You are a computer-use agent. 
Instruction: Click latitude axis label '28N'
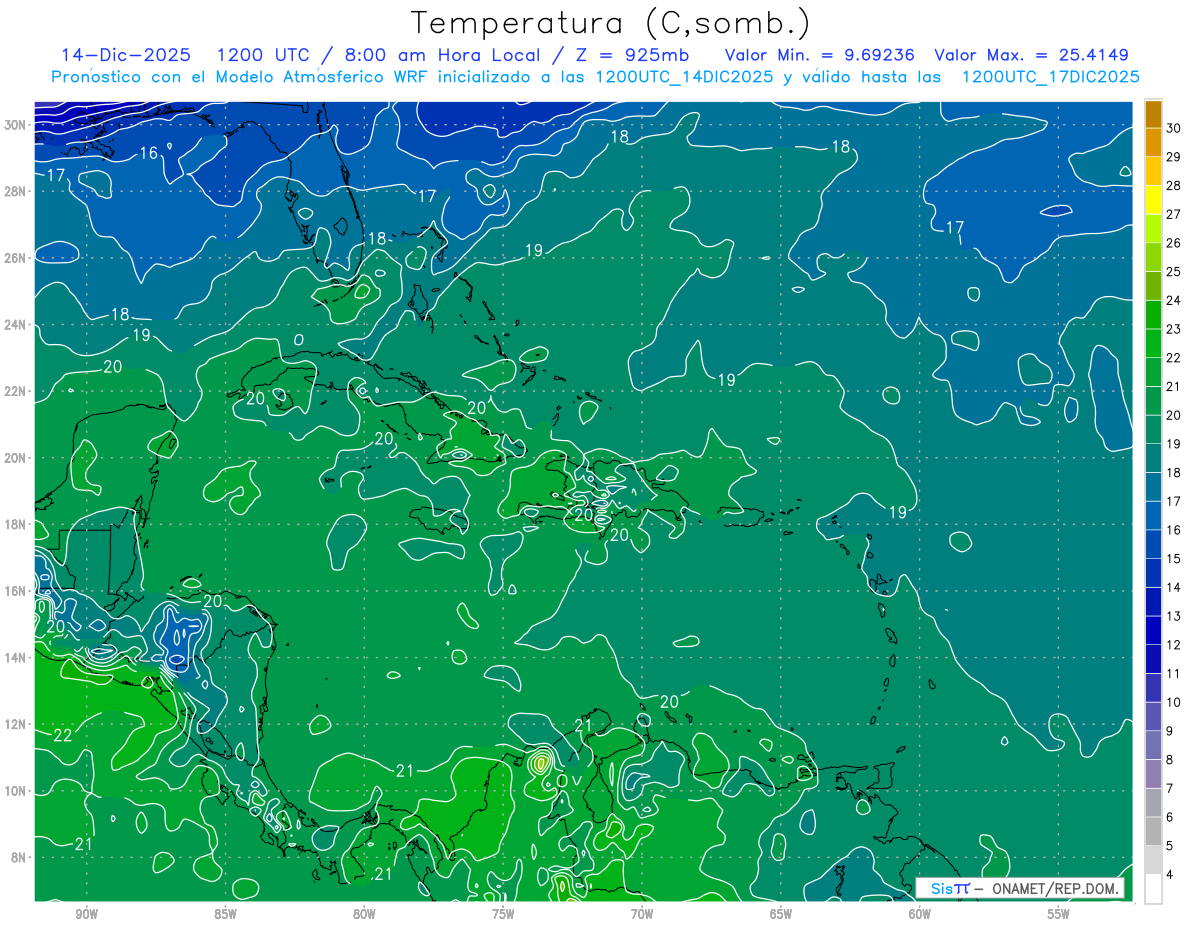(x=17, y=191)
